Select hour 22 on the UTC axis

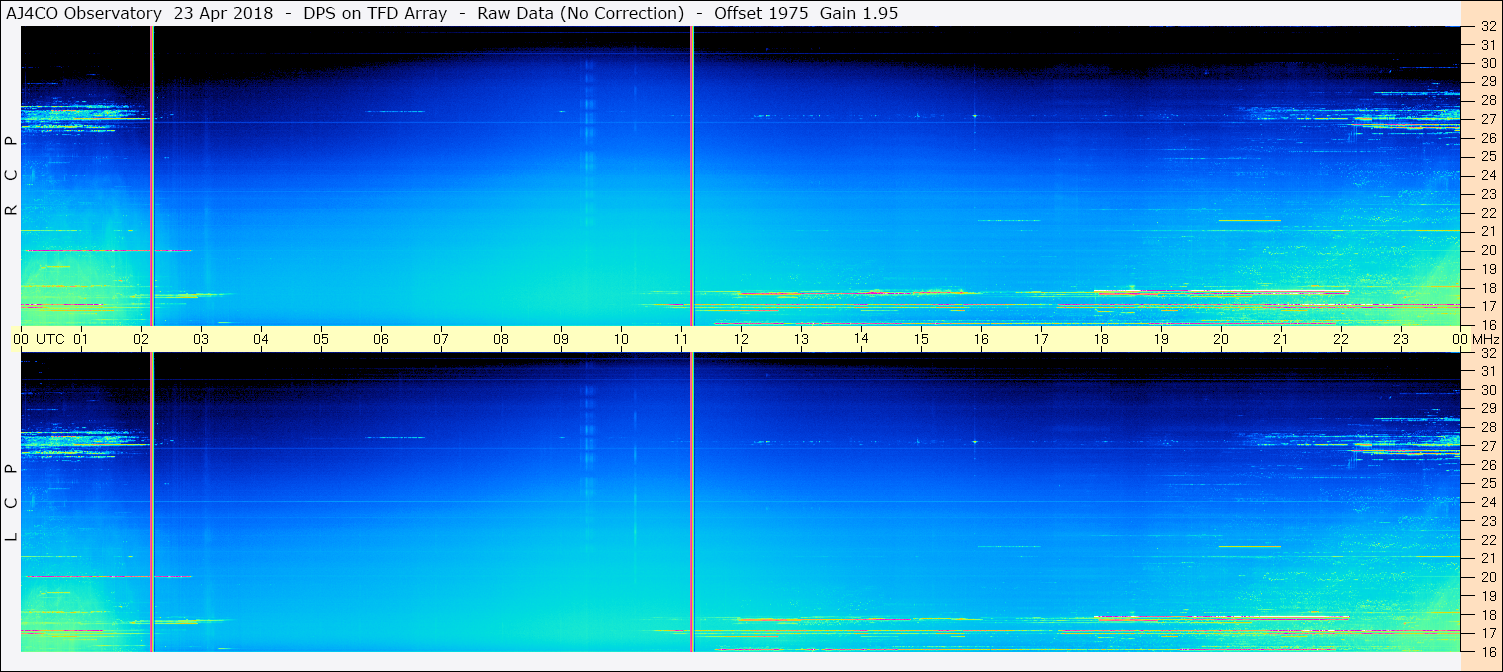1341,339
